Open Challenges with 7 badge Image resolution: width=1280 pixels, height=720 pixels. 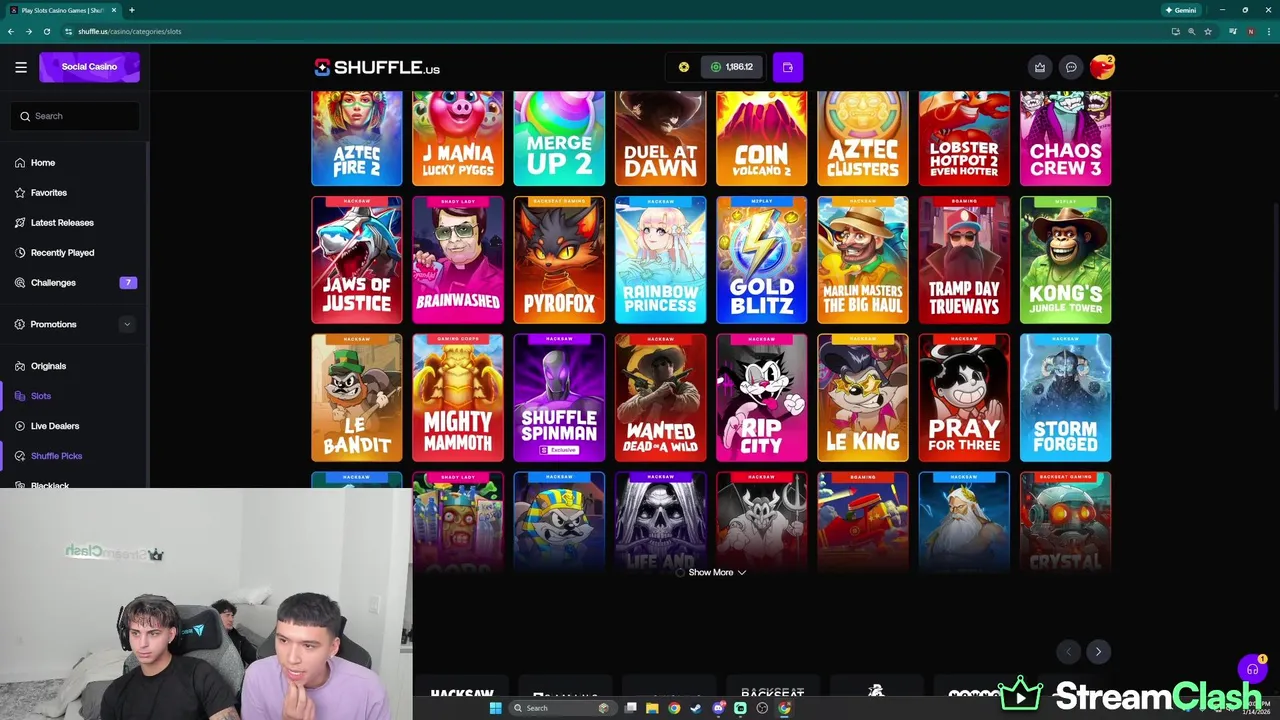[75, 283]
